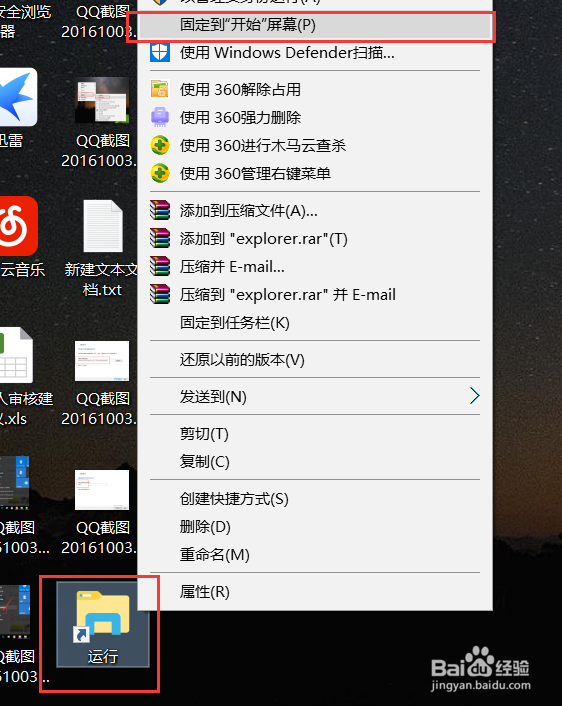The image size is (562, 706).
Task: Choose 复制(C) from context menu
Action: click(315, 462)
